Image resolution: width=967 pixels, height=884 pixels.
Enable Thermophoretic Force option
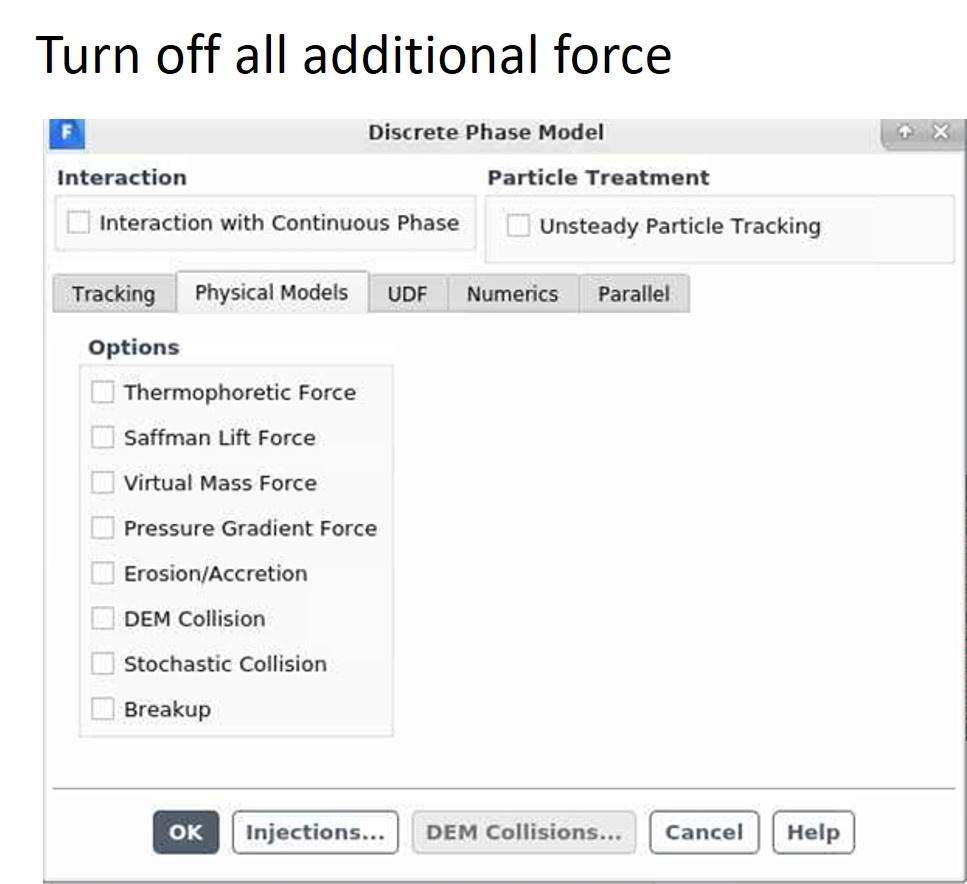103,392
